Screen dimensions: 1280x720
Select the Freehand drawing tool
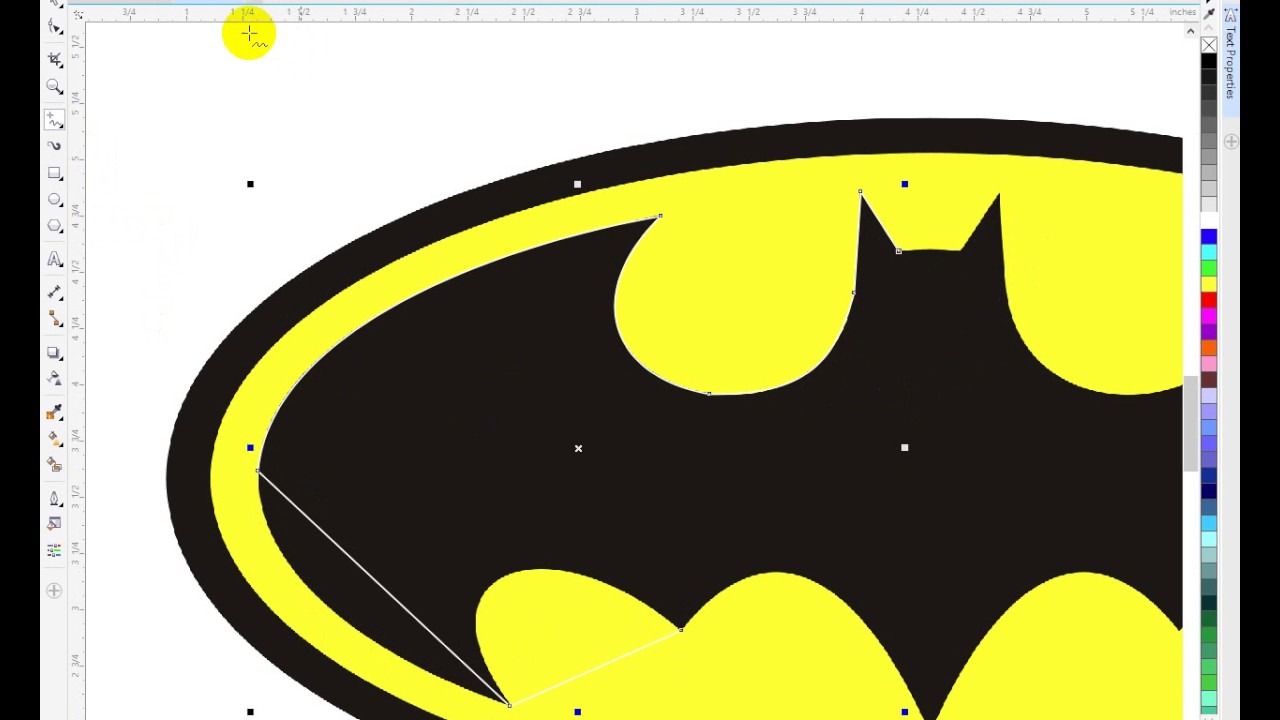[x=55, y=119]
